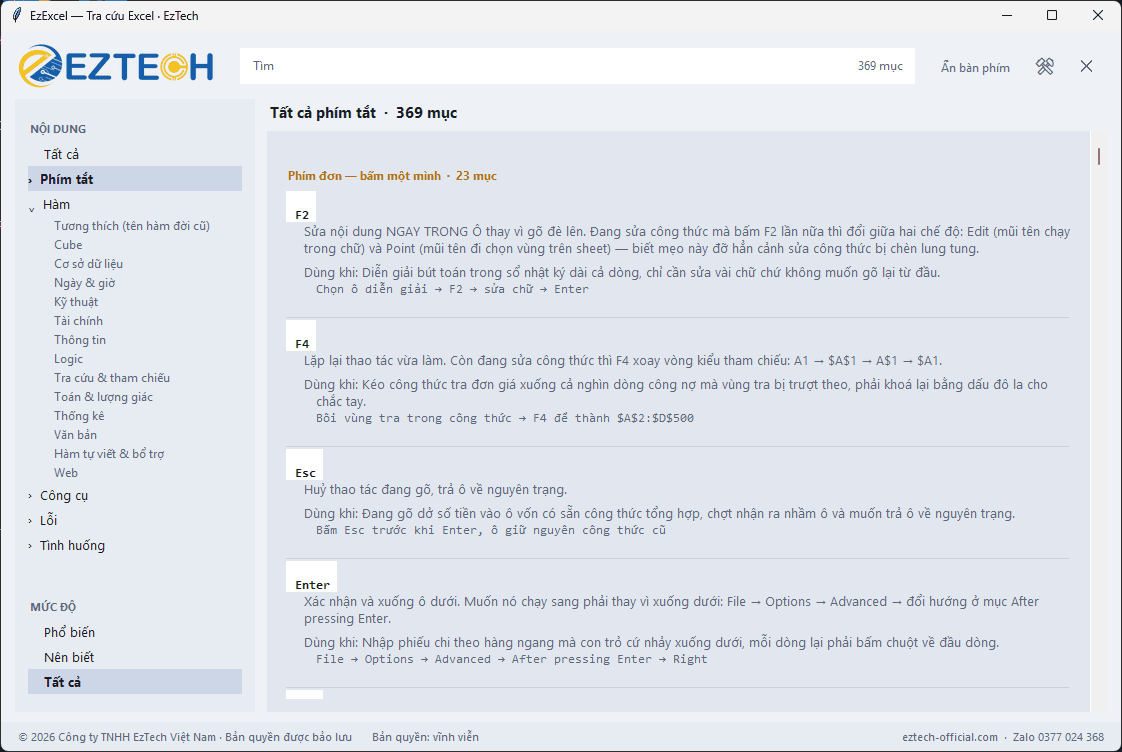Open Tương thích (tên hàm đời cũ)

point(132,226)
